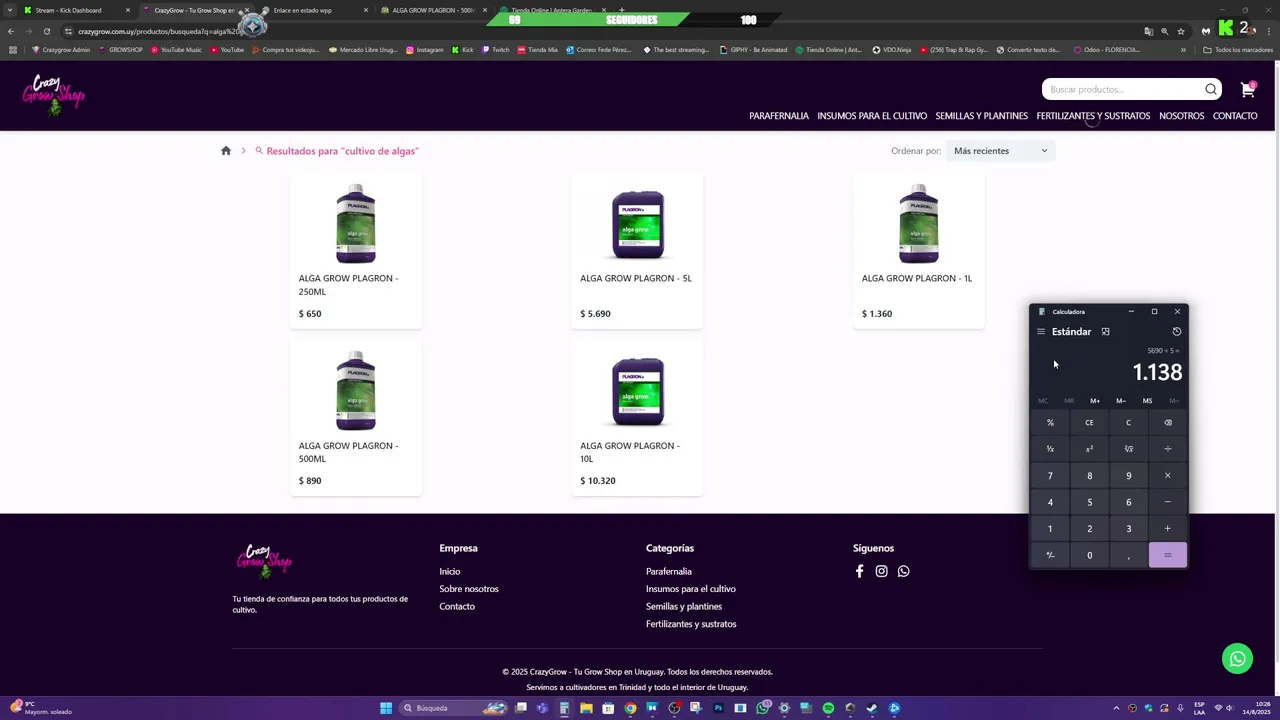This screenshot has width=1280, height=720.
Task: Click the Calculator equals key
Action: pos(1167,555)
